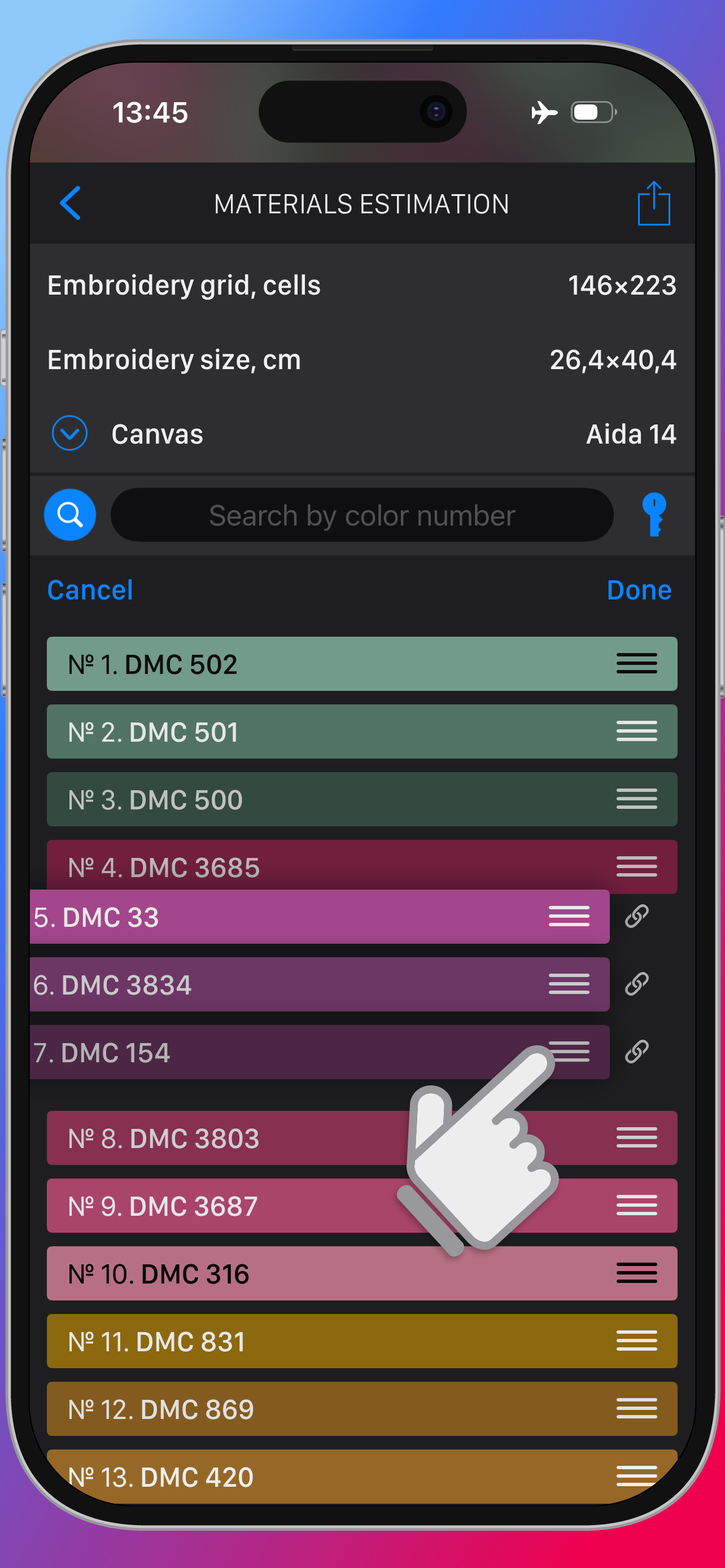Grab the reorder handle for DMC 316
Viewport: 725px width, 1568px height.
[x=637, y=1273]
